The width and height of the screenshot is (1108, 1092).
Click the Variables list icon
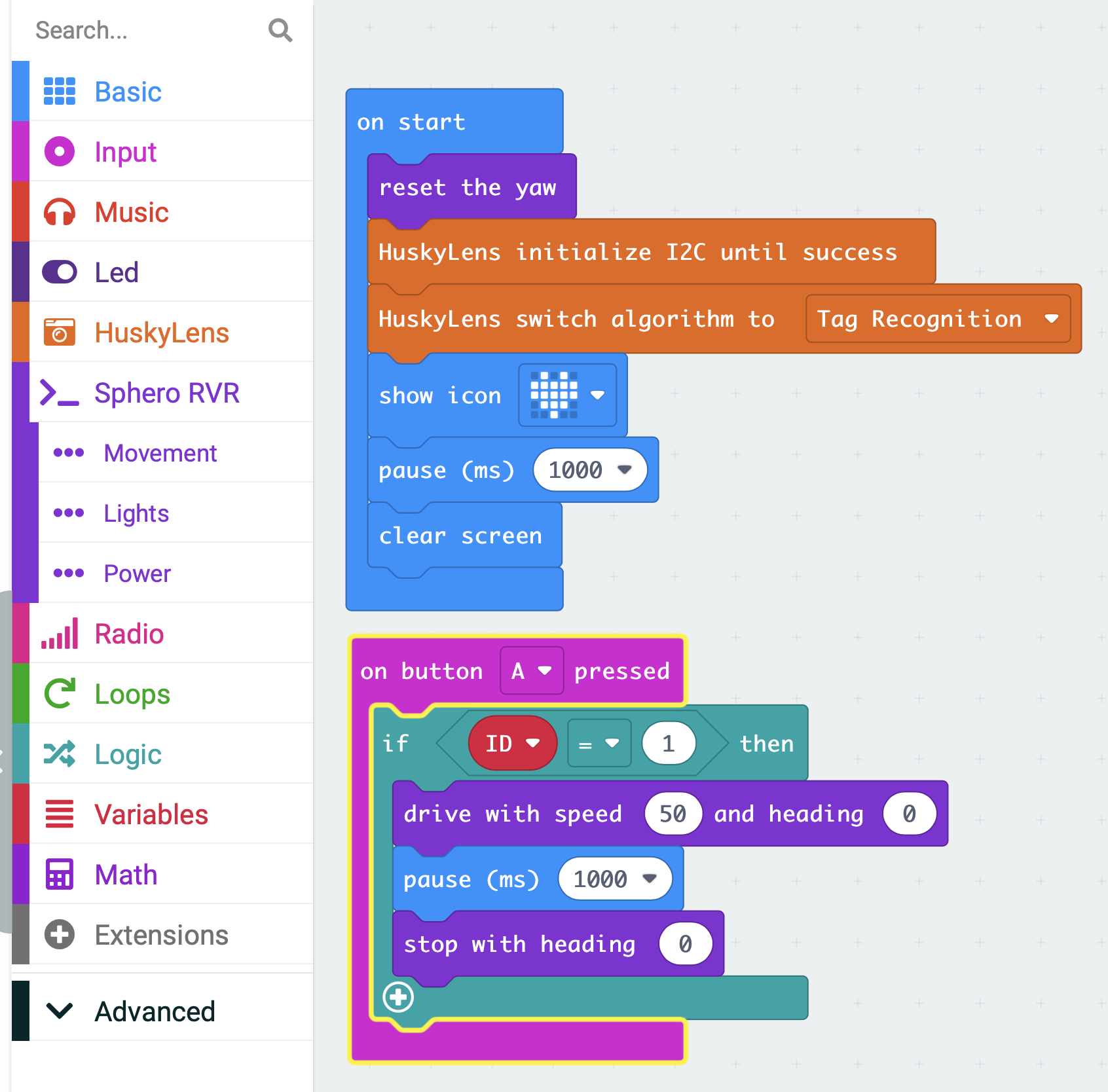point(60,814)
